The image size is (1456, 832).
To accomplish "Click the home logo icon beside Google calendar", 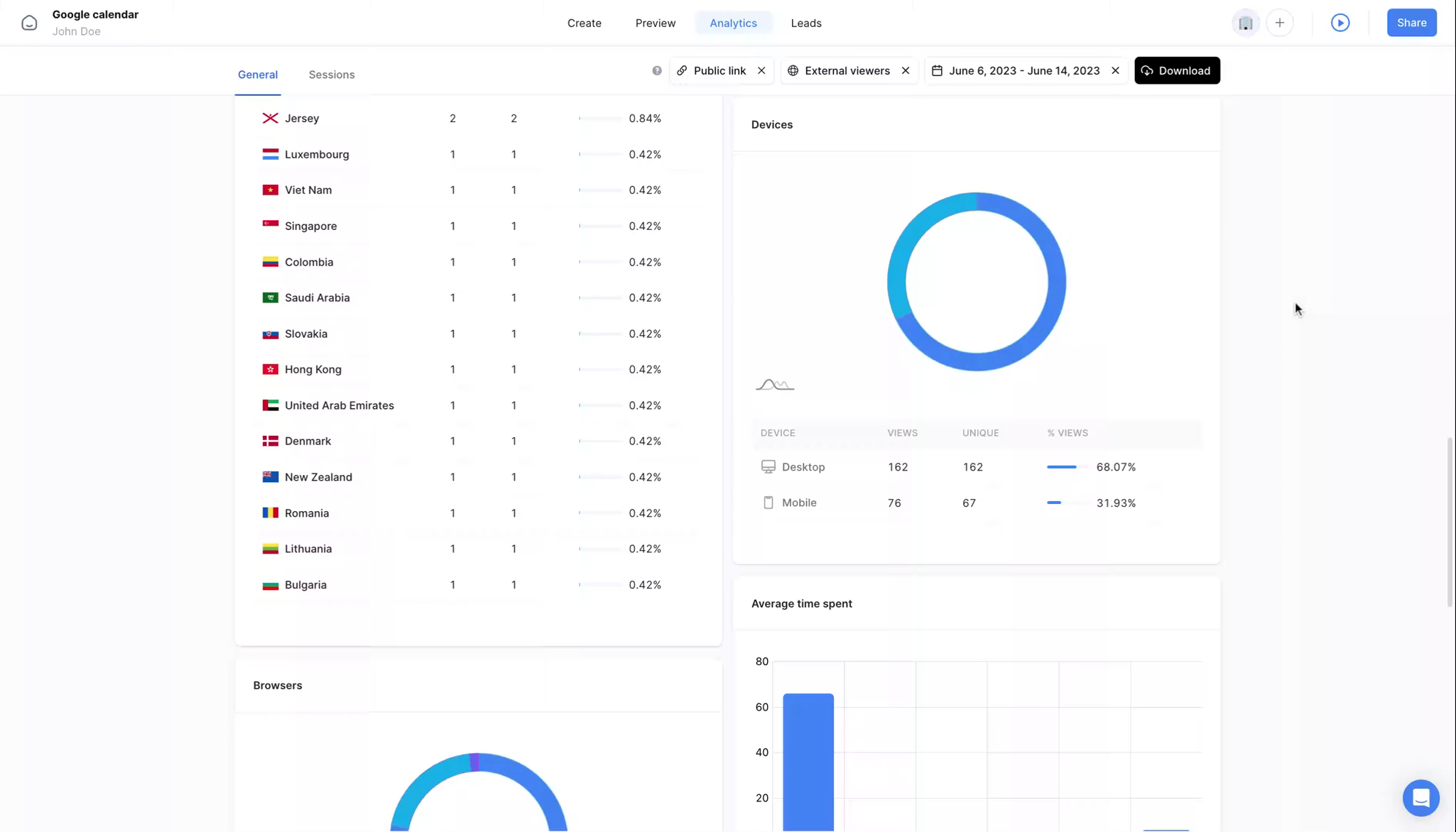I will (x=29, y=23).
